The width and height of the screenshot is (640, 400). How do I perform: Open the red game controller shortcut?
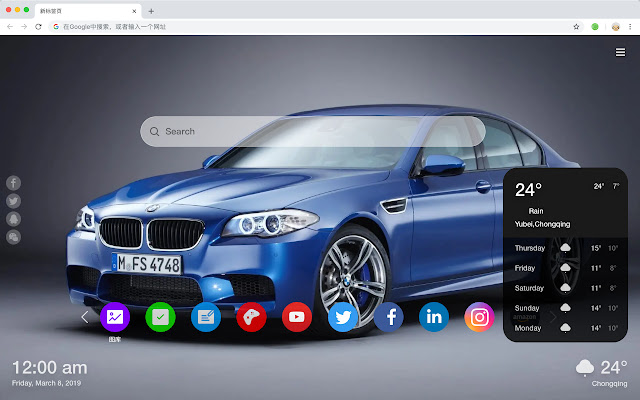[x=251, y=317]
